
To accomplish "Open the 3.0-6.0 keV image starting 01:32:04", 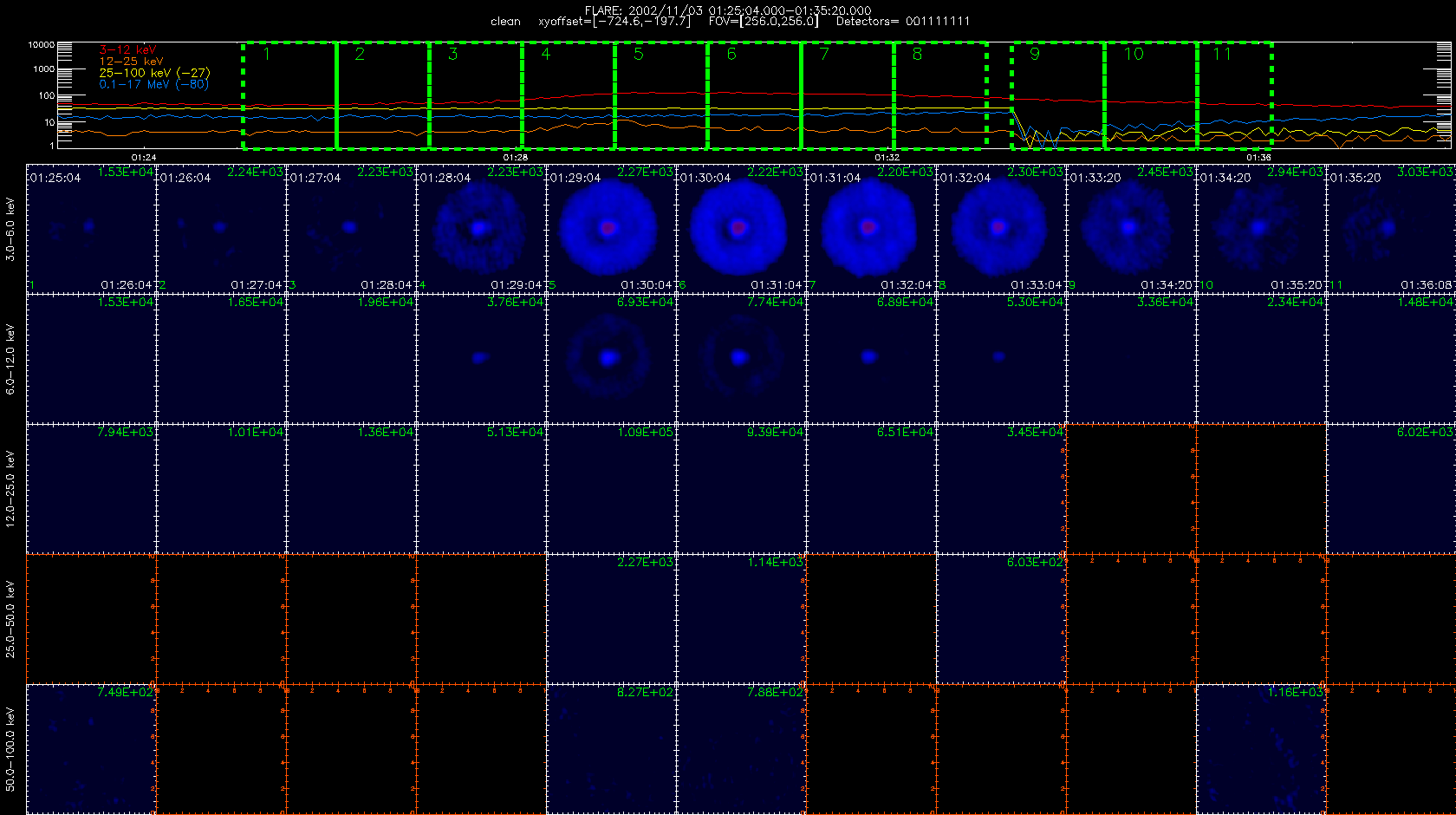I will (x=1001, y=228).
